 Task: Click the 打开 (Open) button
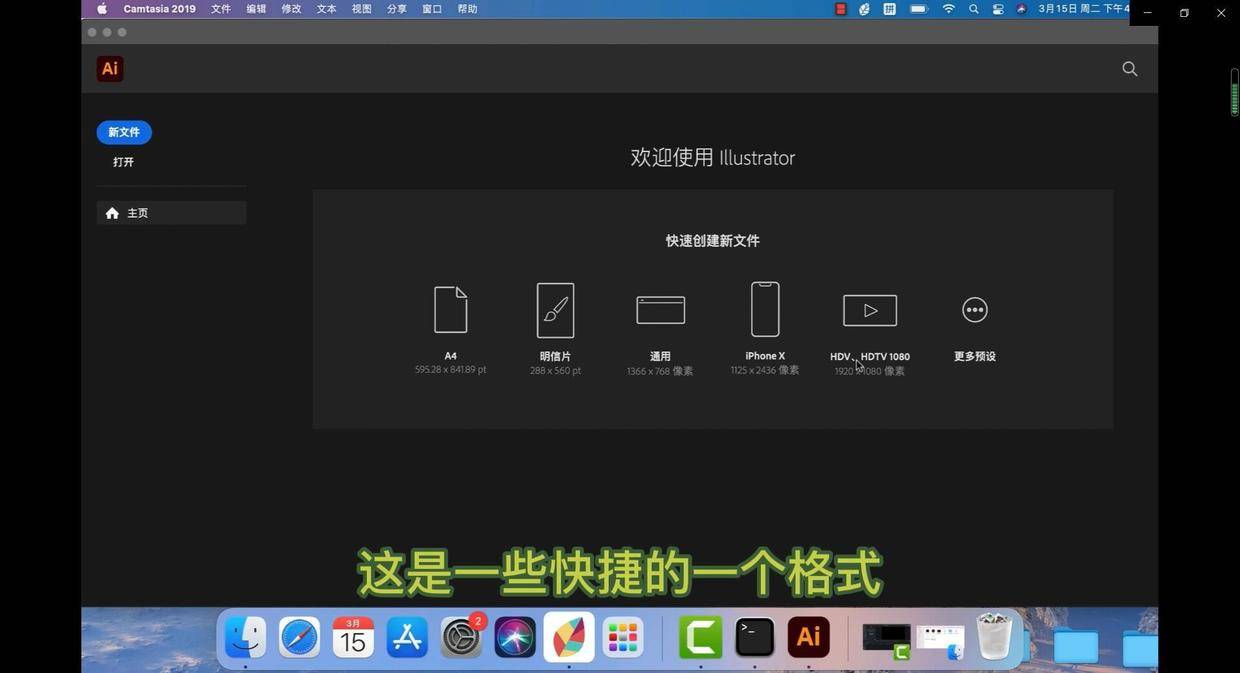pos(124,162)
